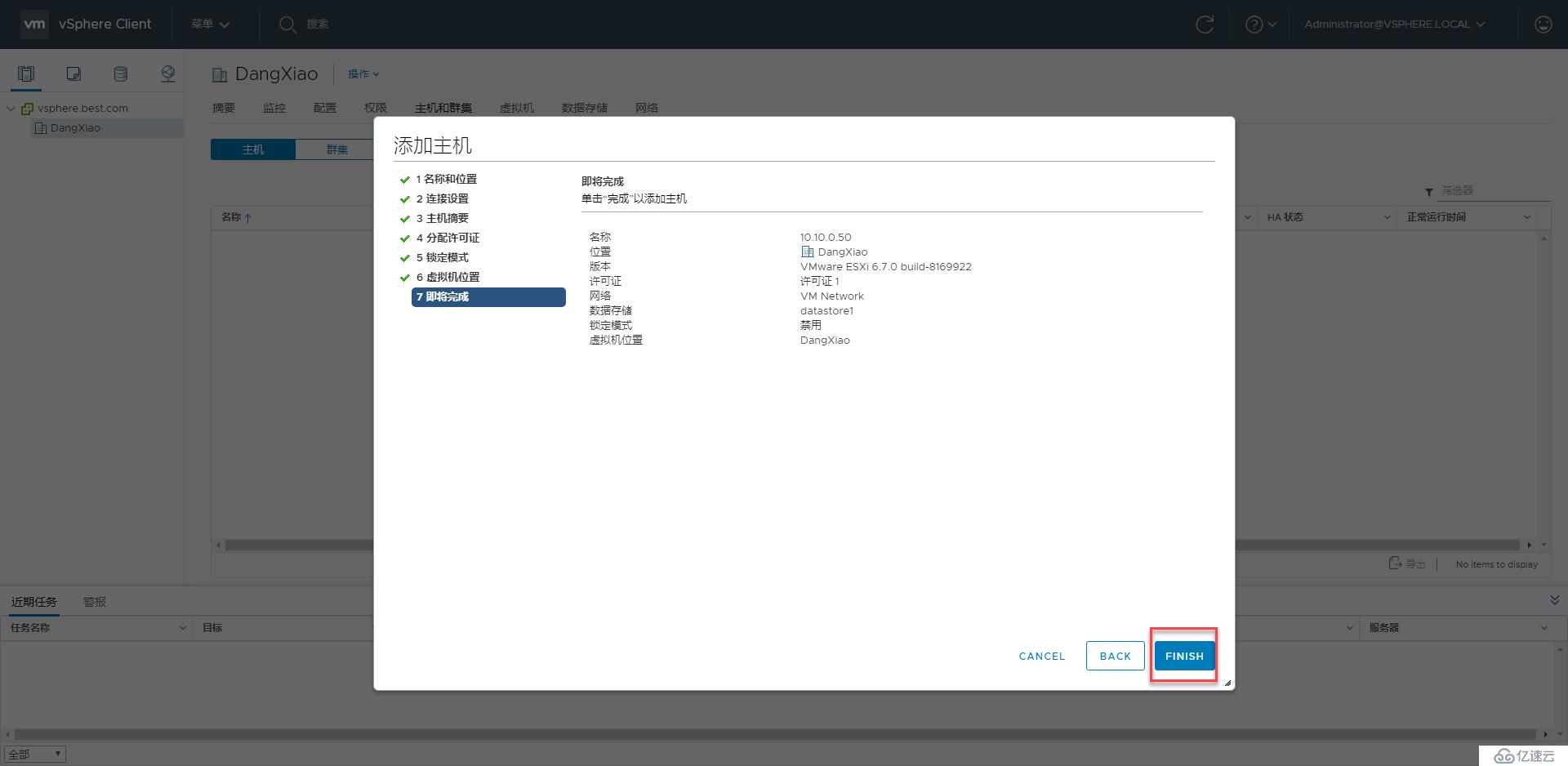Open the 正常运行时间 column dropdown
The width and height of the screenshot is (1568, 766).
pos(1527,217)
